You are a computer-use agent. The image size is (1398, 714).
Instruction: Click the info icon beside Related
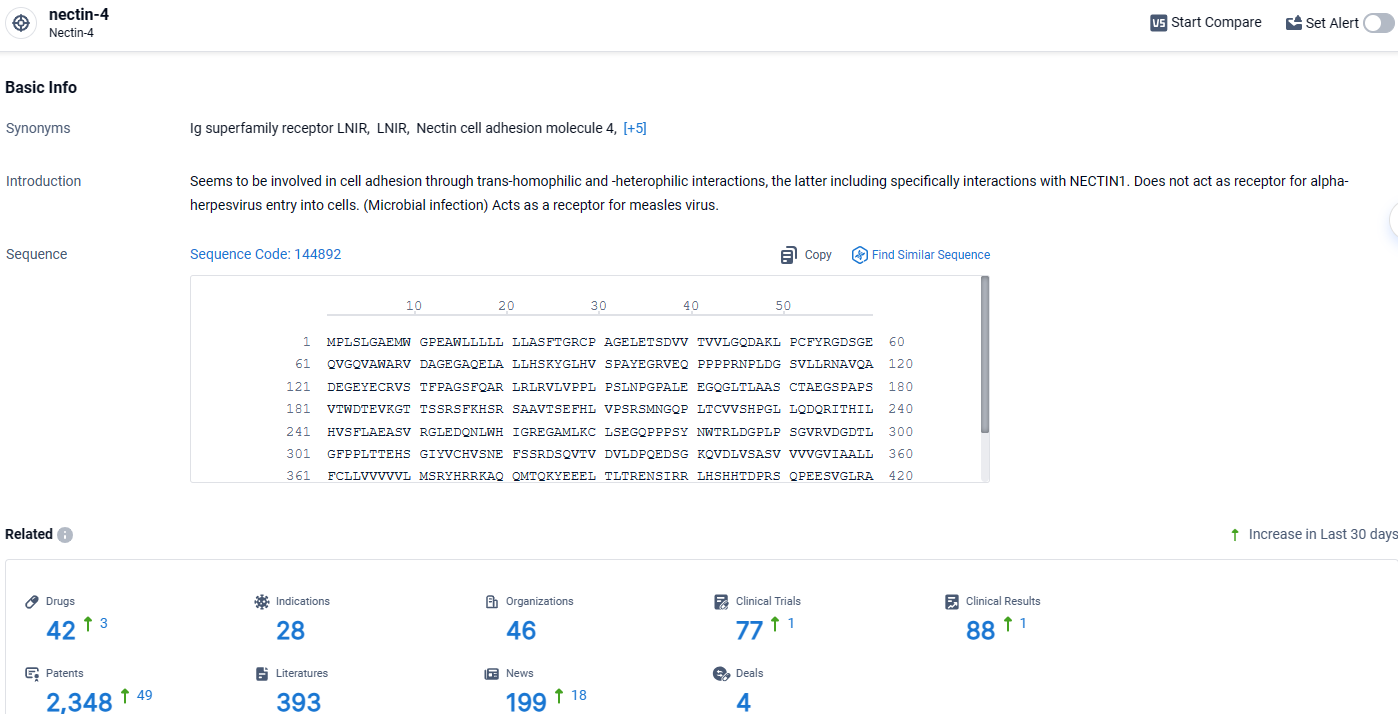(65, 535)
